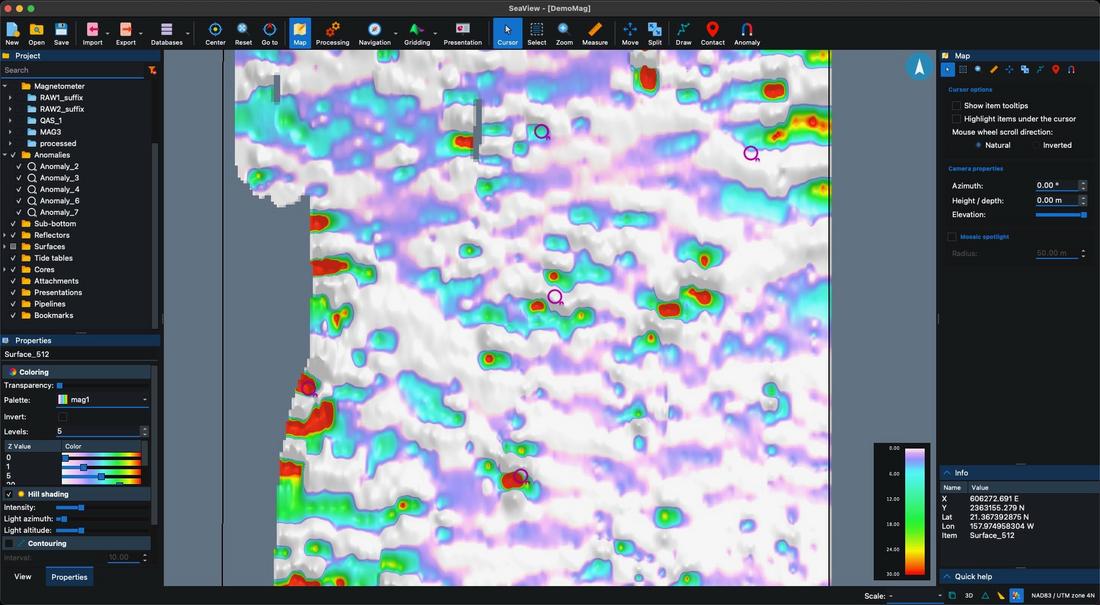Activate the Cursor tool in the top toolbar
Image resolution: width=1100 pixels, height=605 pixels.
(x=507, y=33)
